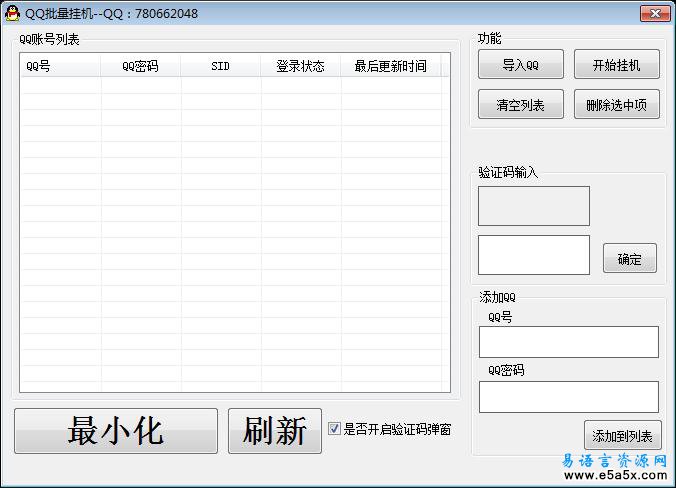Screen dimensions: 676x488
Task: Click the large 最小化 button
Action: (x=116, y=431)
